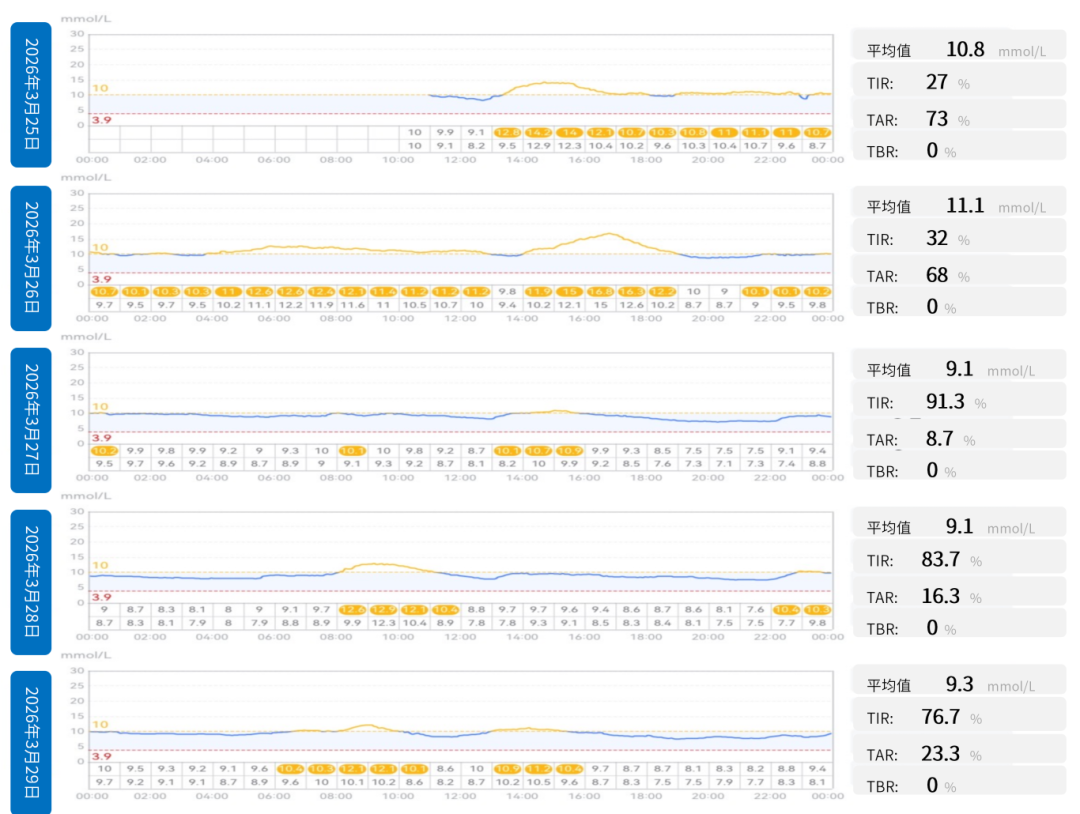This screenshot has width=1080, height=814.
Task: Open the 2026年3月27日 date label
Action: pyautogui.click(x=31, y=420)
